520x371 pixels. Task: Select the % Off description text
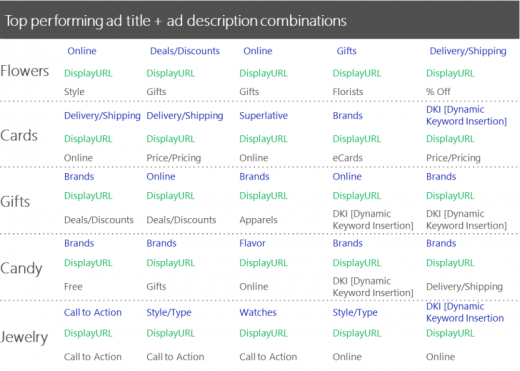coord(438,92)
